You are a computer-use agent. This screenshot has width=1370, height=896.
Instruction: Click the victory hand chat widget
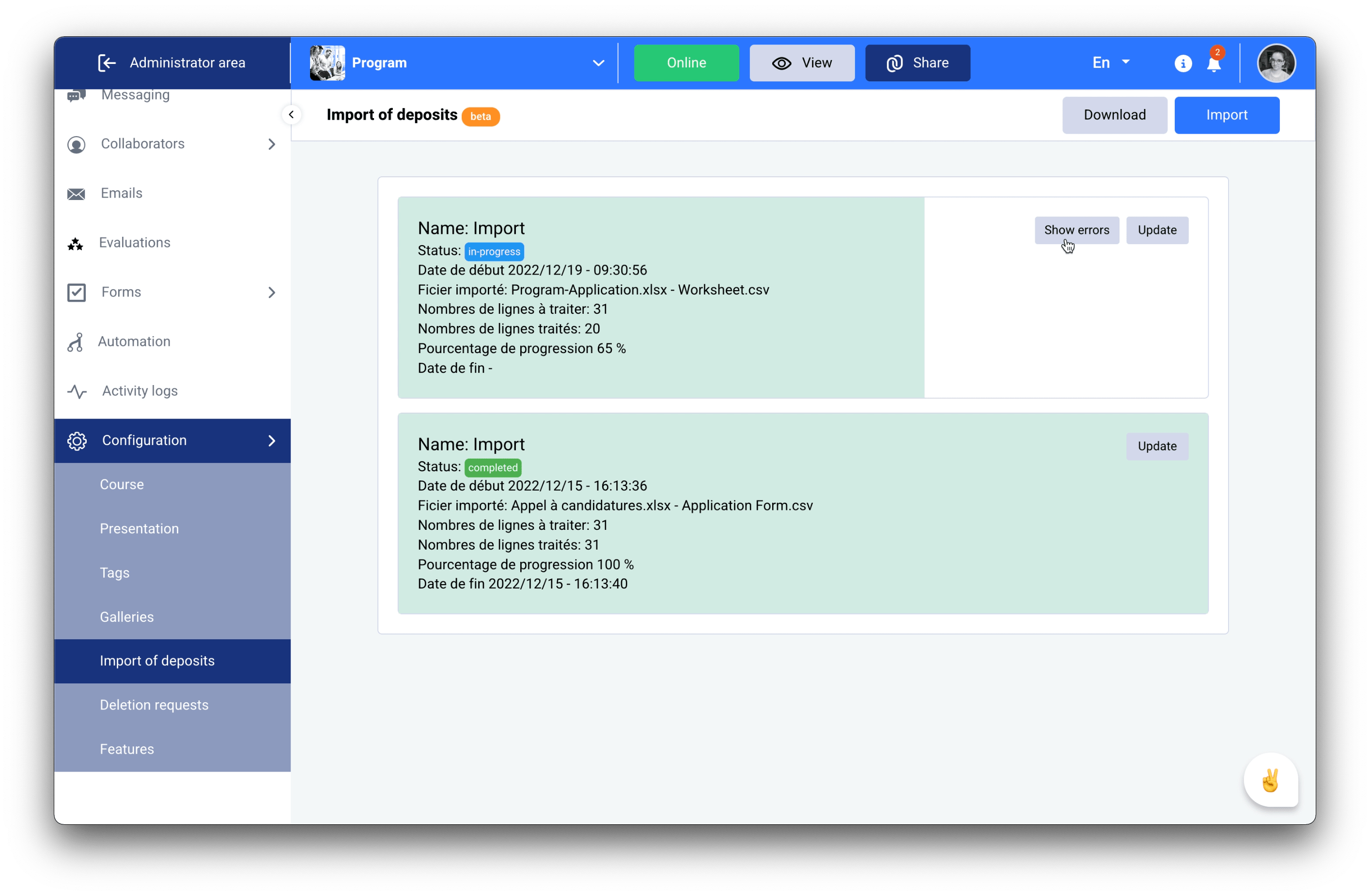[1270, 780]
